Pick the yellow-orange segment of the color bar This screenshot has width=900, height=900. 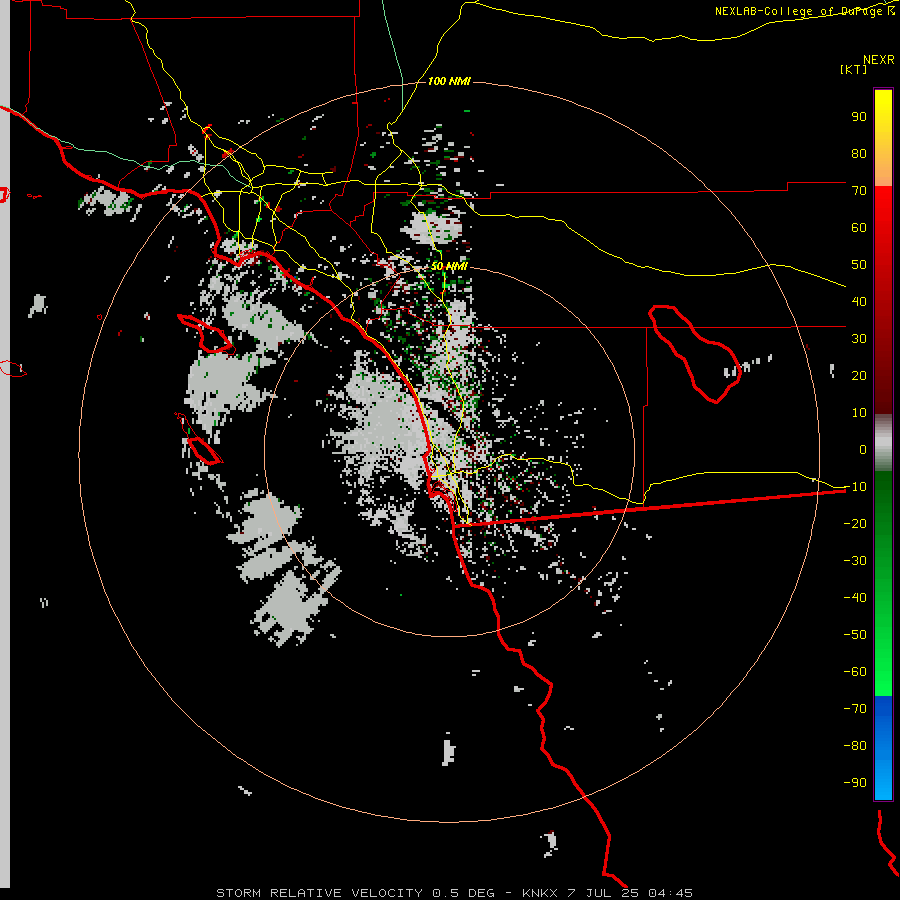pyautogui.click(x=883, y=138)
